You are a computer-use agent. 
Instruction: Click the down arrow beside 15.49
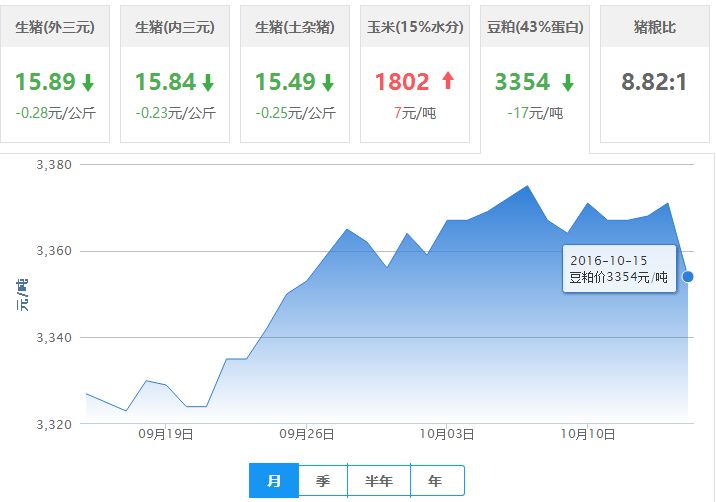click(328, 83)
